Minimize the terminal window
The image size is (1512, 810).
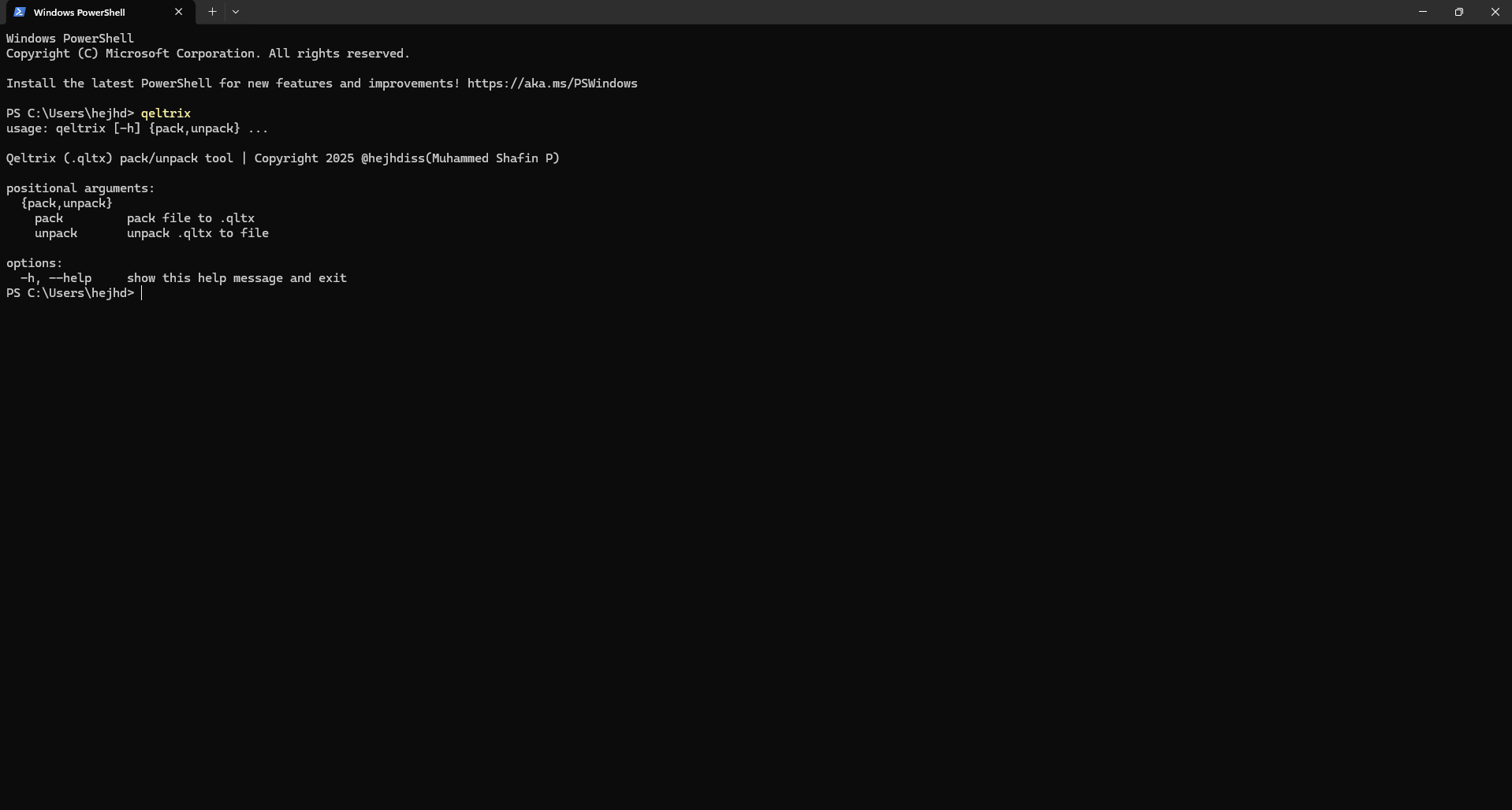point(1423,12)
